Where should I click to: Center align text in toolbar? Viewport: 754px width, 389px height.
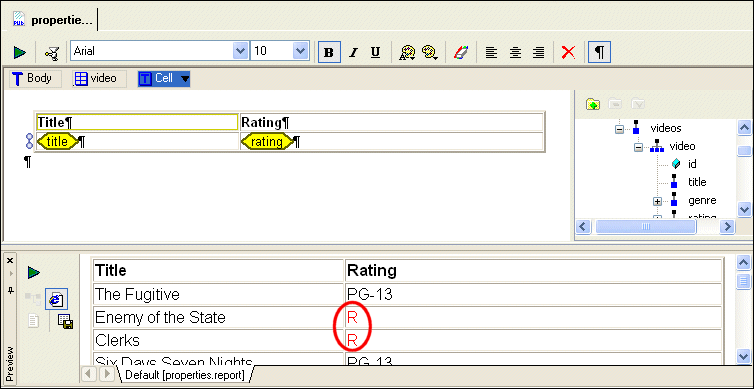click(x=515, y=52)
